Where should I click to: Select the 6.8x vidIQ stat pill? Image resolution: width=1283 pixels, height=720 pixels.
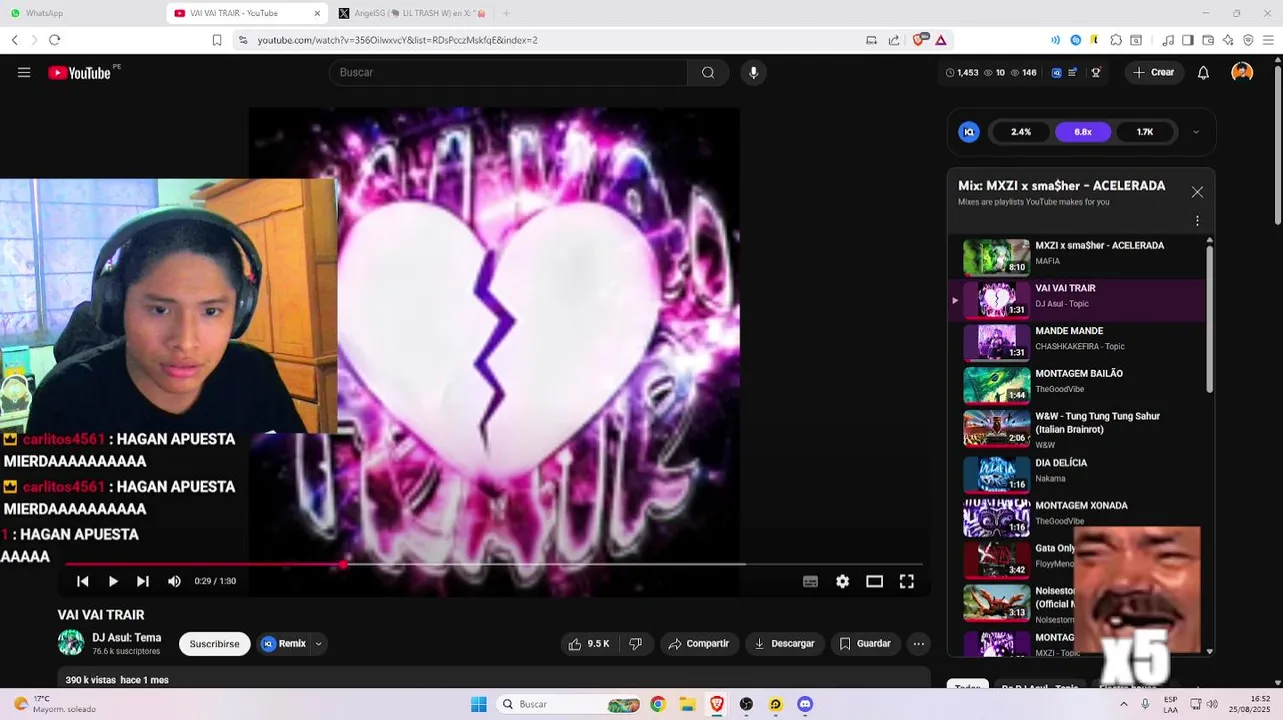[1083, 132]
